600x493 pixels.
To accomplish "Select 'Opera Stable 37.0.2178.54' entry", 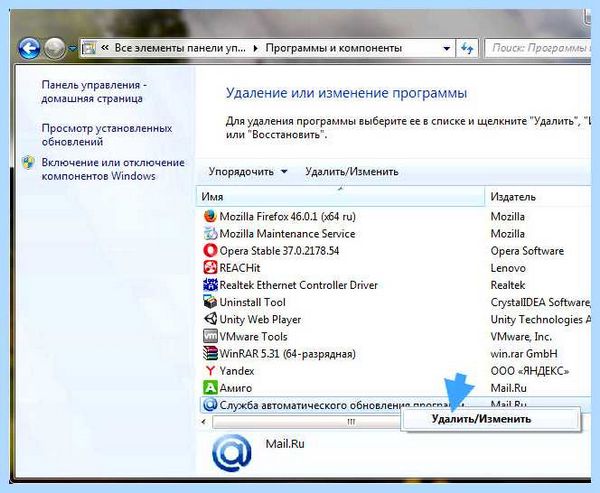I will tap(279, 251).
